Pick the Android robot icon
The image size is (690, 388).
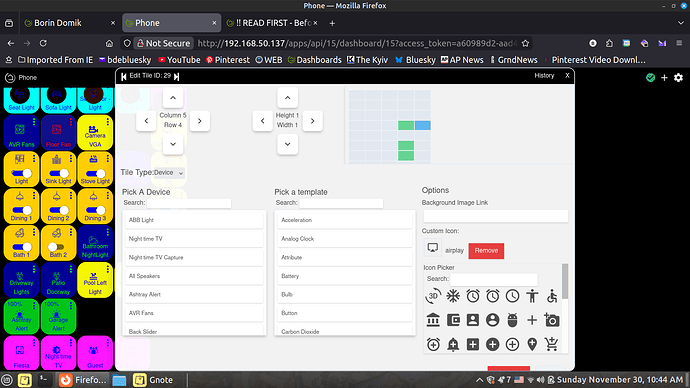pyautogui.click(x=512, y=320)
